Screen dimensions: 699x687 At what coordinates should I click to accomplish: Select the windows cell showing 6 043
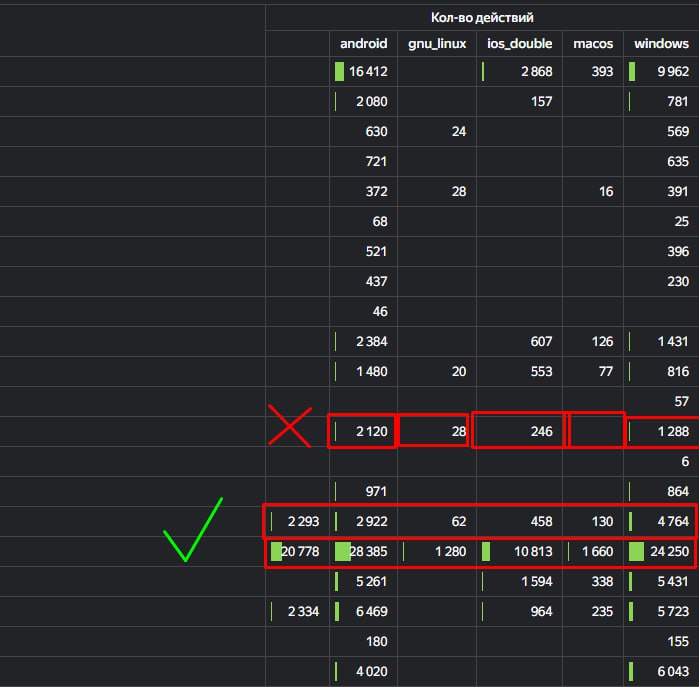[661, 671]
